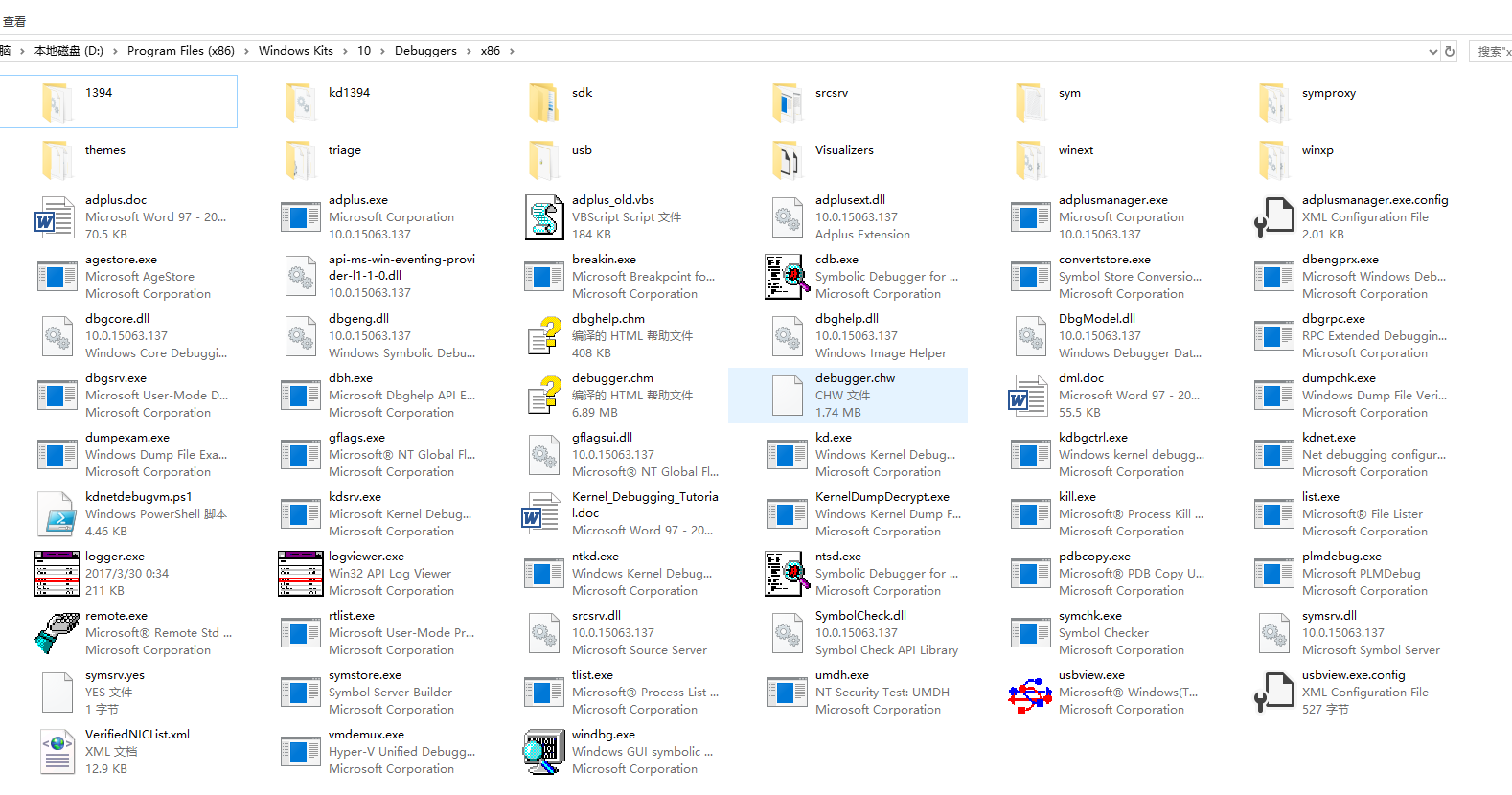Select the cdb.exe symbolic debugger icon
This screenshot has width=1512, height=795.
[788, 277]
